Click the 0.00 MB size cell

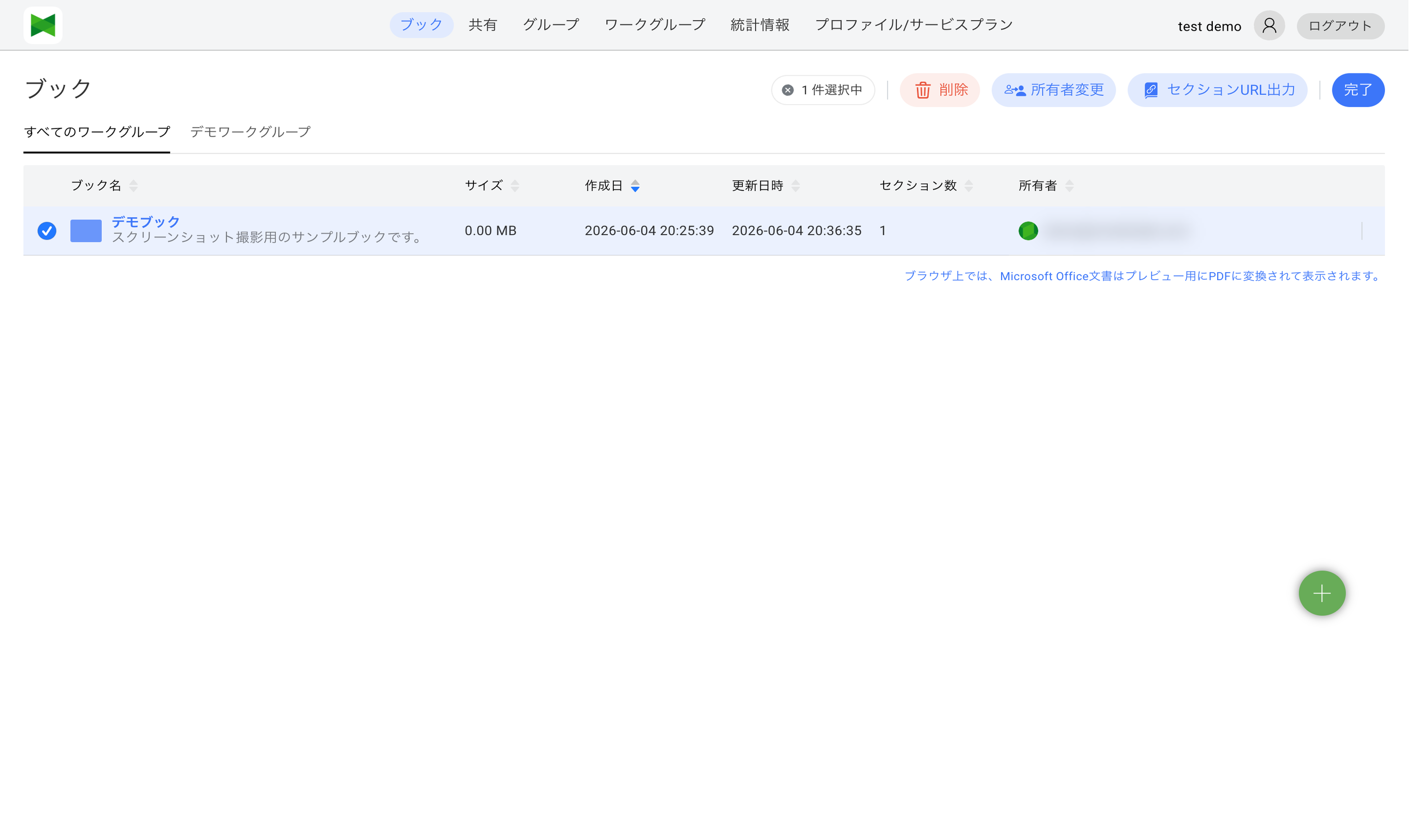pos(490,231)
